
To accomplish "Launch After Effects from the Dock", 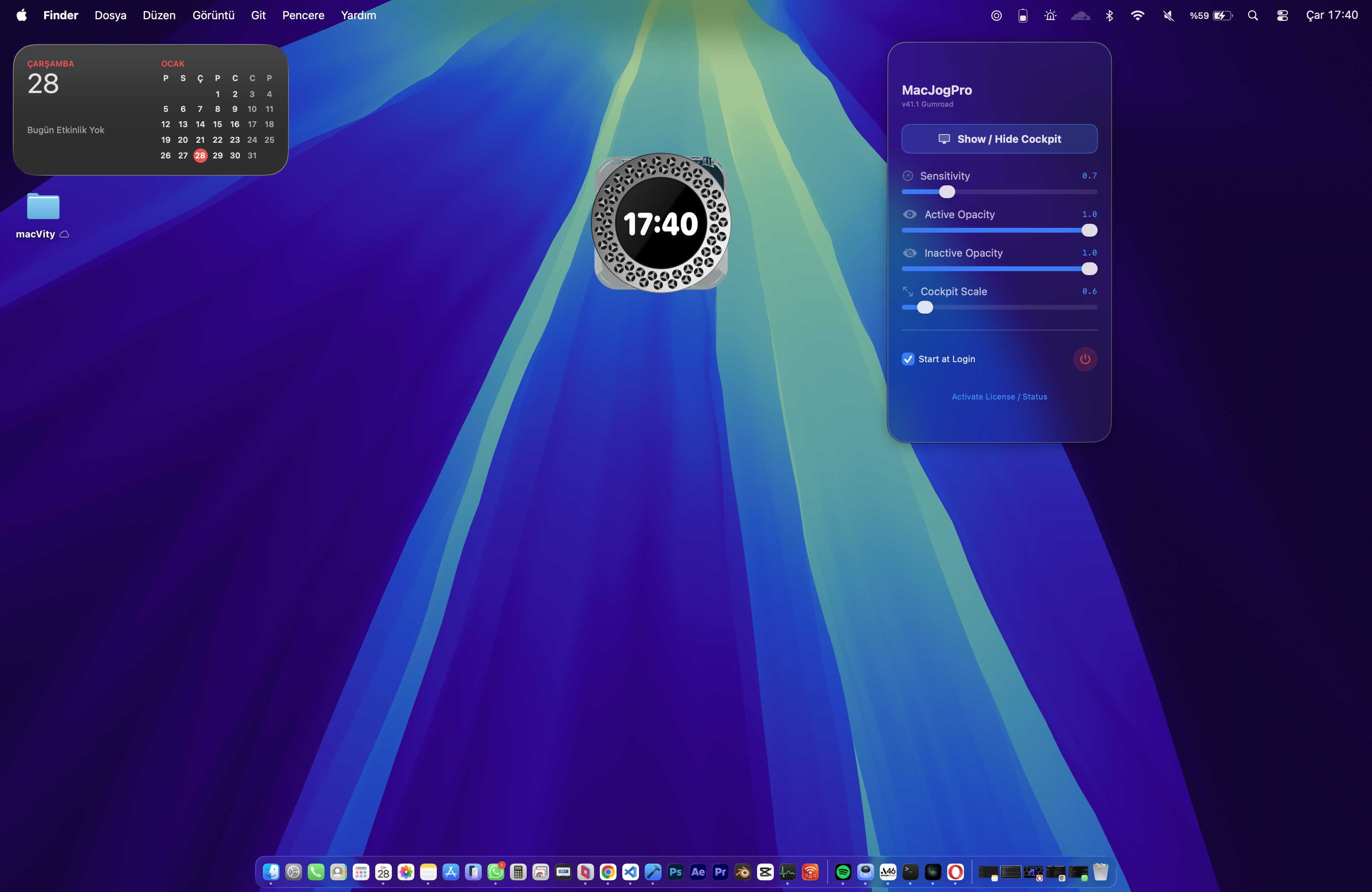I will pos(698,872).
